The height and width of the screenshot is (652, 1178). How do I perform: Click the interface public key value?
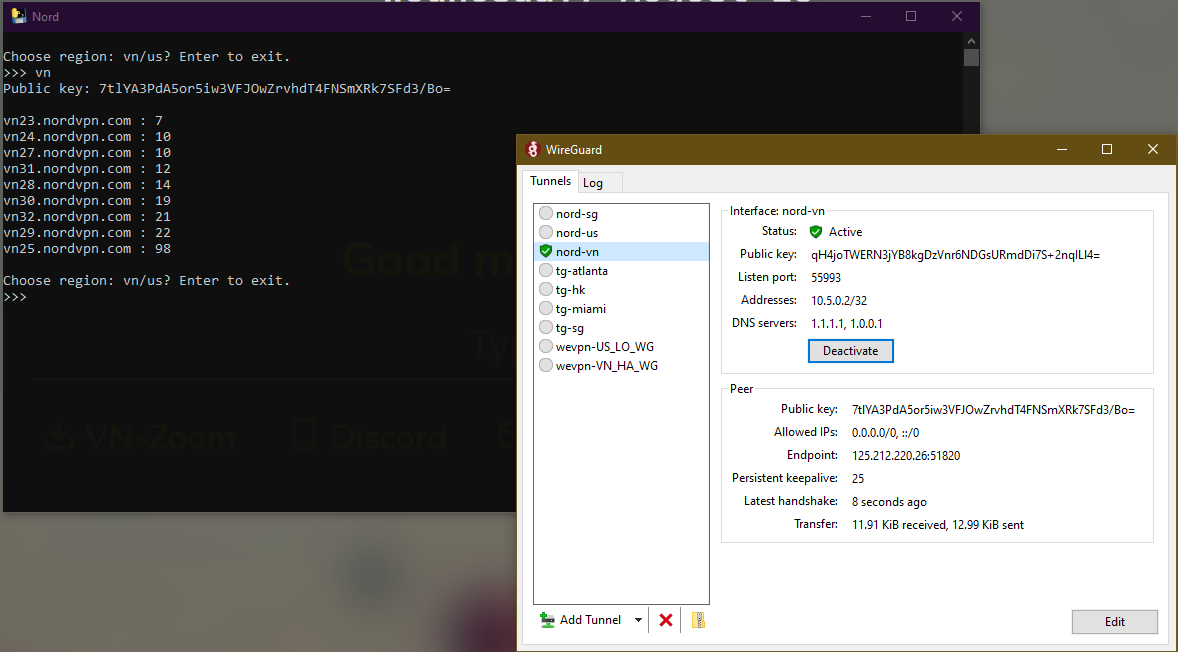(x=955, y=255)
